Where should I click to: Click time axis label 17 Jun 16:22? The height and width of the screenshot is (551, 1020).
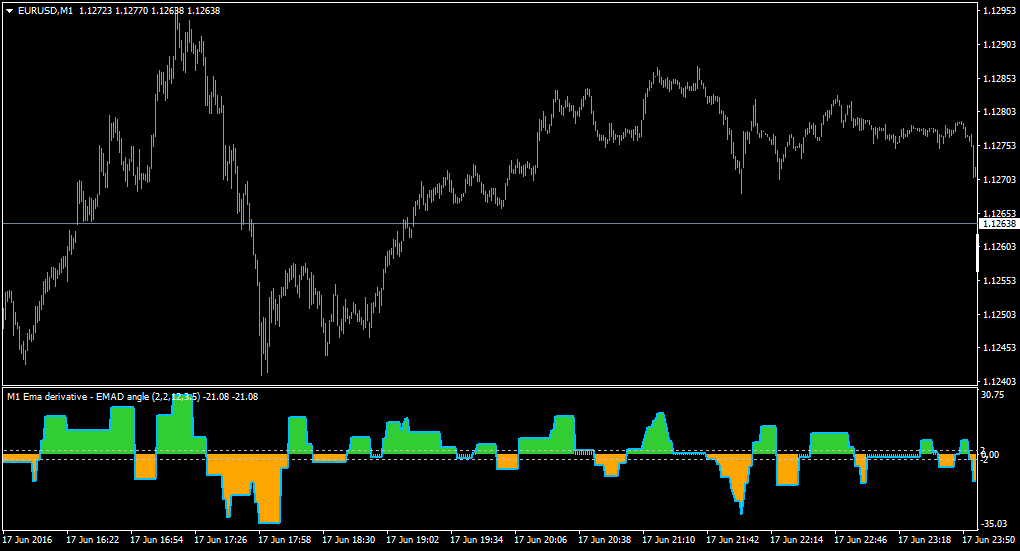tap(92, 540)
